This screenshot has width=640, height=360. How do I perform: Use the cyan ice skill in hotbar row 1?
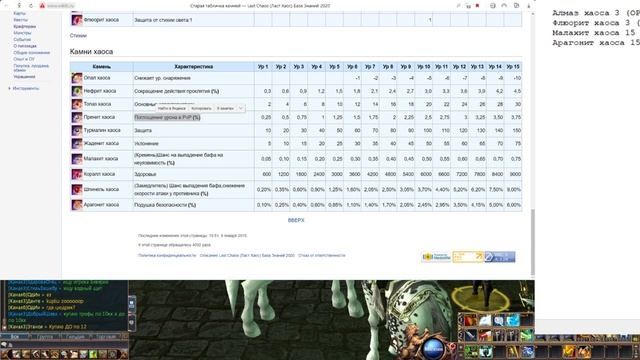click(x=513, y=321)
